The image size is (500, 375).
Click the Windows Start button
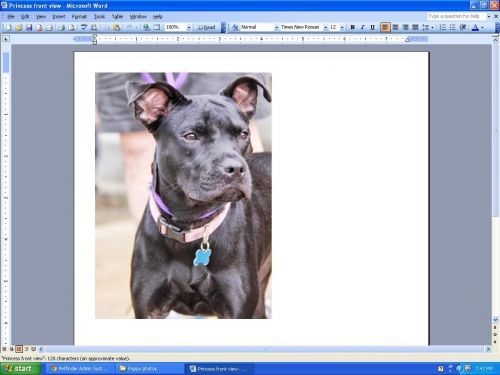21,369
